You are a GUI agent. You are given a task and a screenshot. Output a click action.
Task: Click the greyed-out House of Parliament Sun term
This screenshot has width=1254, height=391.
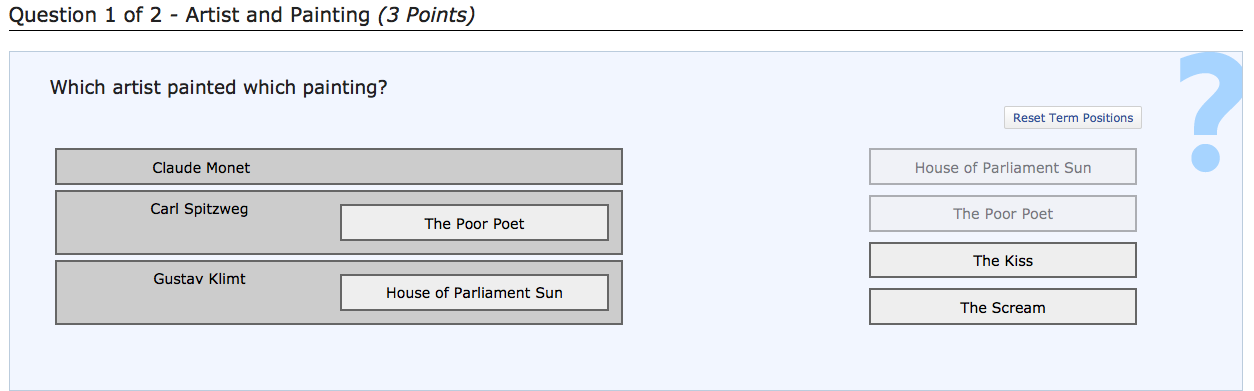1003,167
